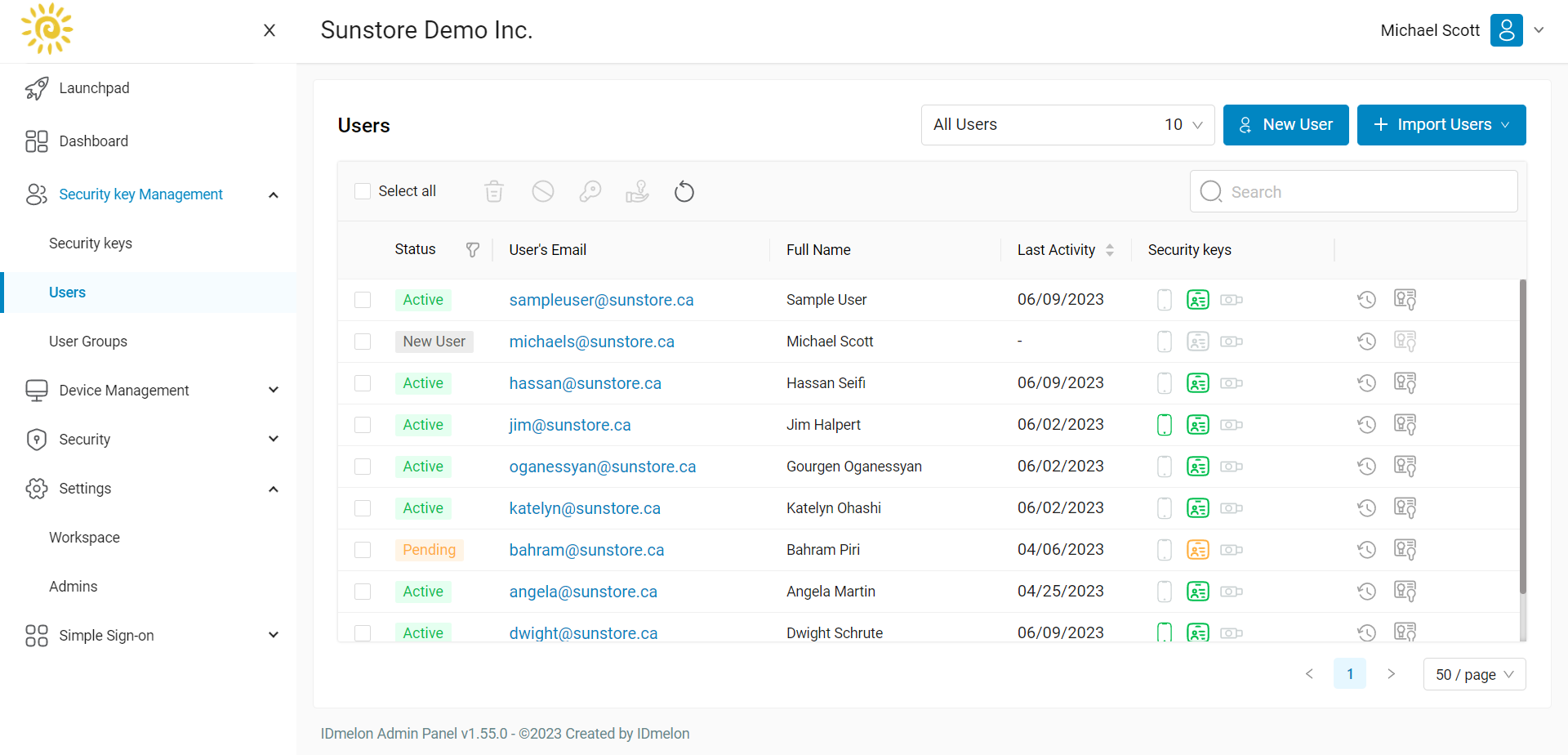
Task: Click green card key icon for Gourgen Oganessyan
Action: pos(1198,467)
